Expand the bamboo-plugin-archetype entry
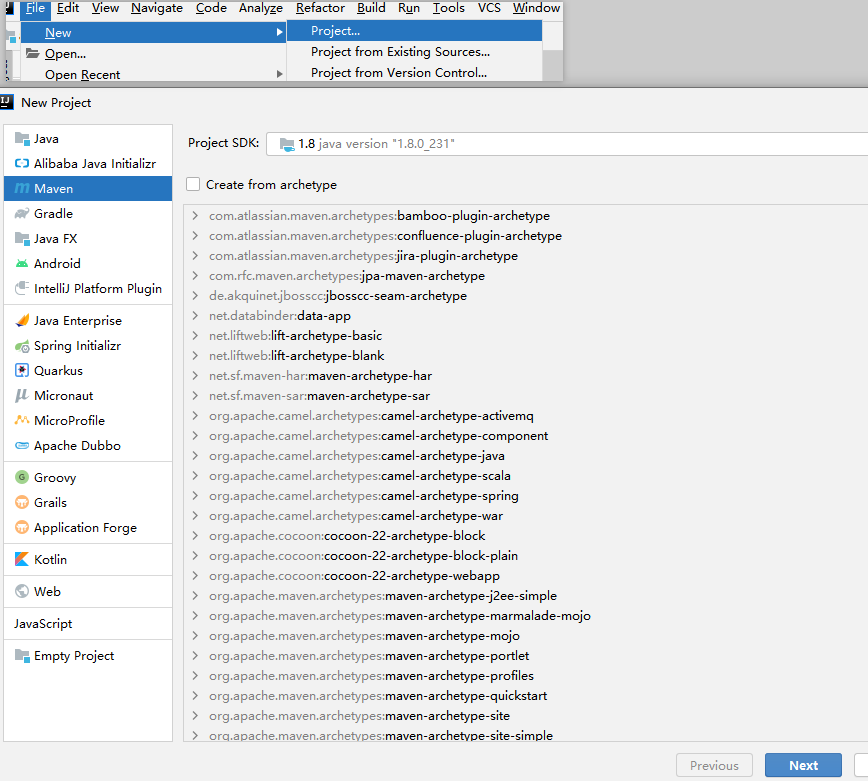Screen dimensions: 868x781 click(x=195, y=215)
